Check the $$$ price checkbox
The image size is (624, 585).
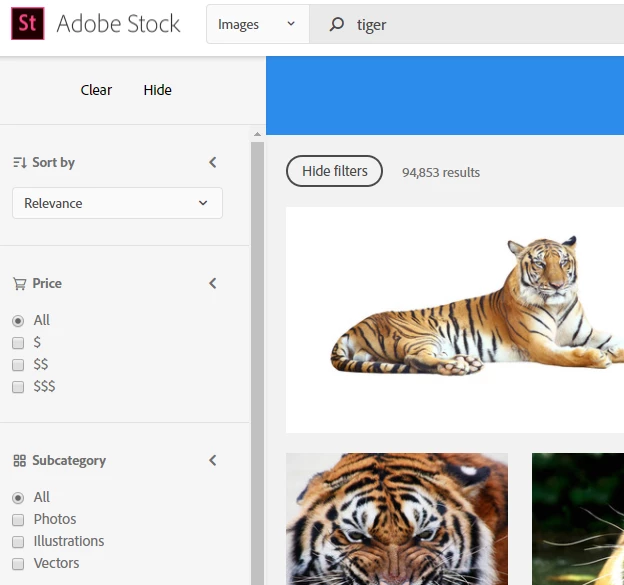tap(18, 386)
